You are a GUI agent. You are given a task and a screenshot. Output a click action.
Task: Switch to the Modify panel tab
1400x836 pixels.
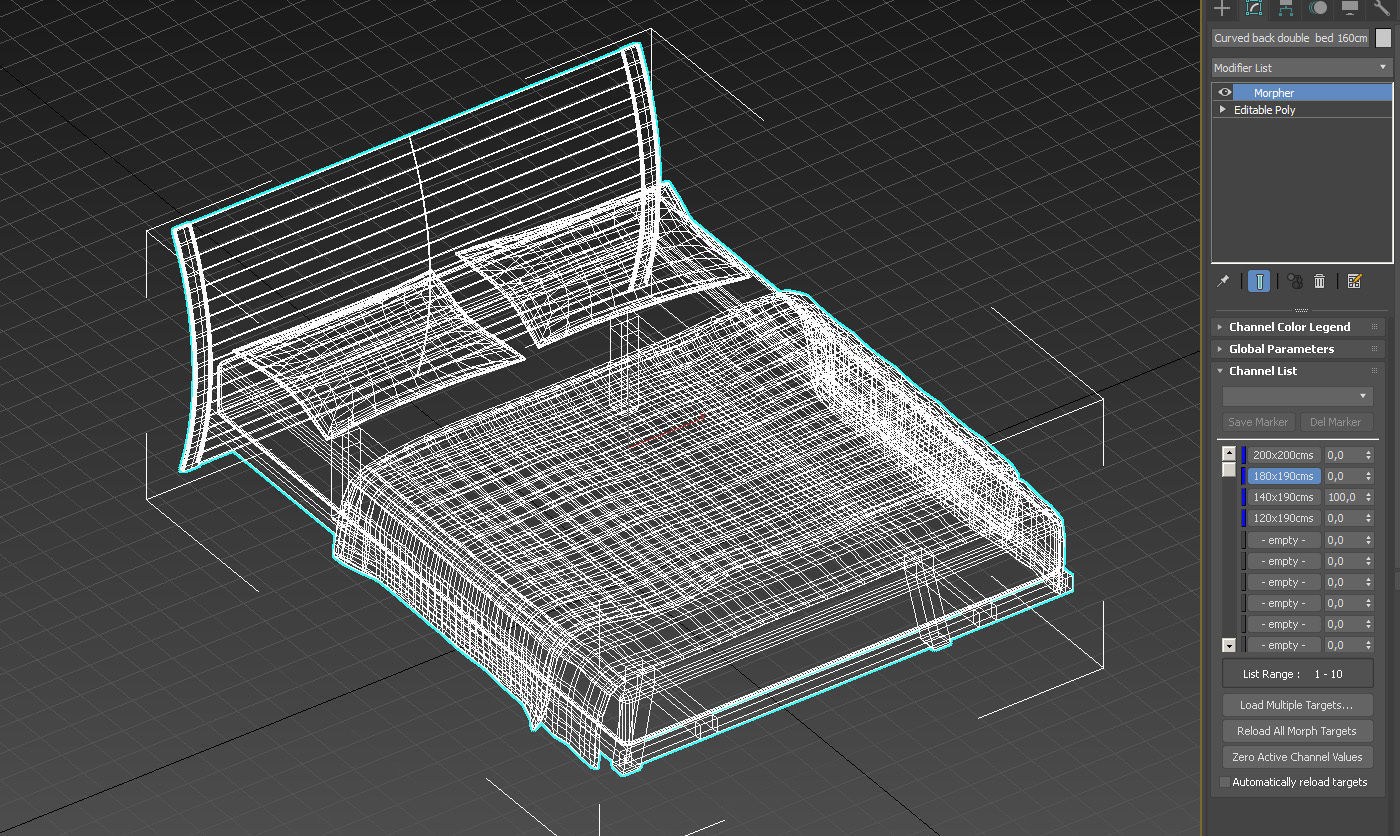(x=1253, y=8)
